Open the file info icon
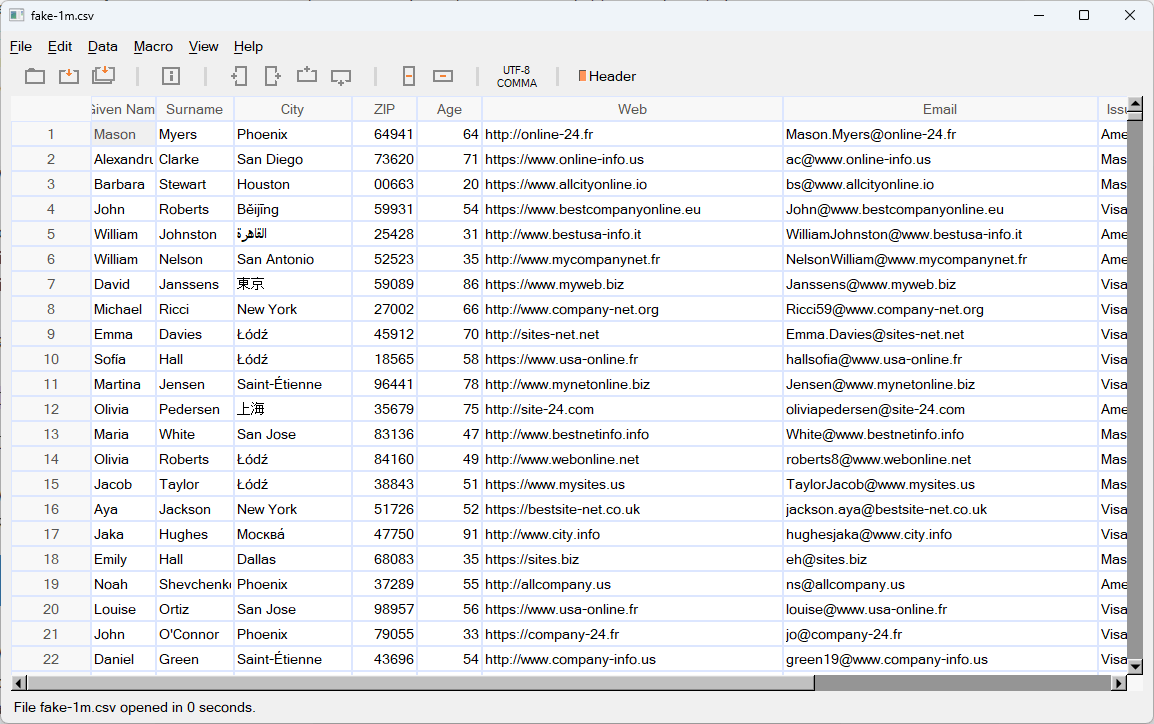This screenshot has width=1154, height=724. pyautogui.click(x=171, y=76)
